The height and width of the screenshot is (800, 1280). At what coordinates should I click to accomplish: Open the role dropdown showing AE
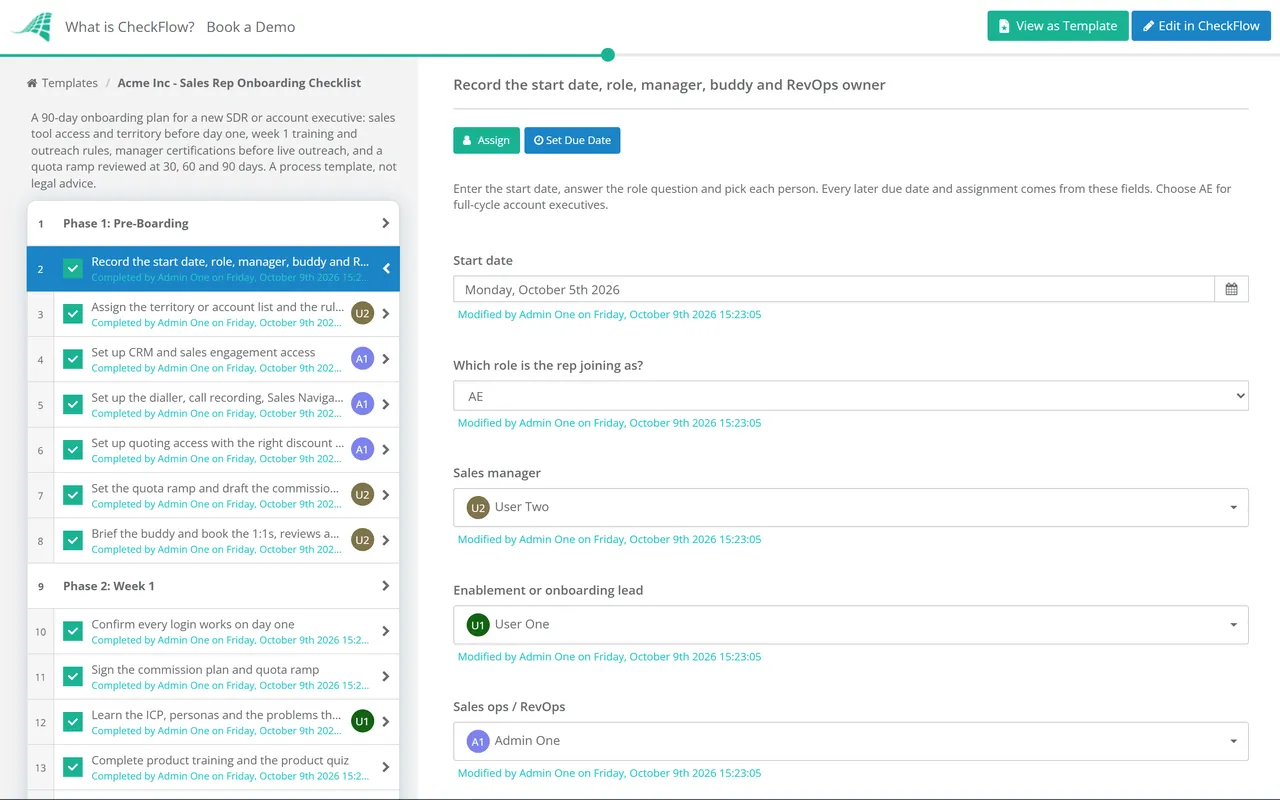(x=851, y=396)
